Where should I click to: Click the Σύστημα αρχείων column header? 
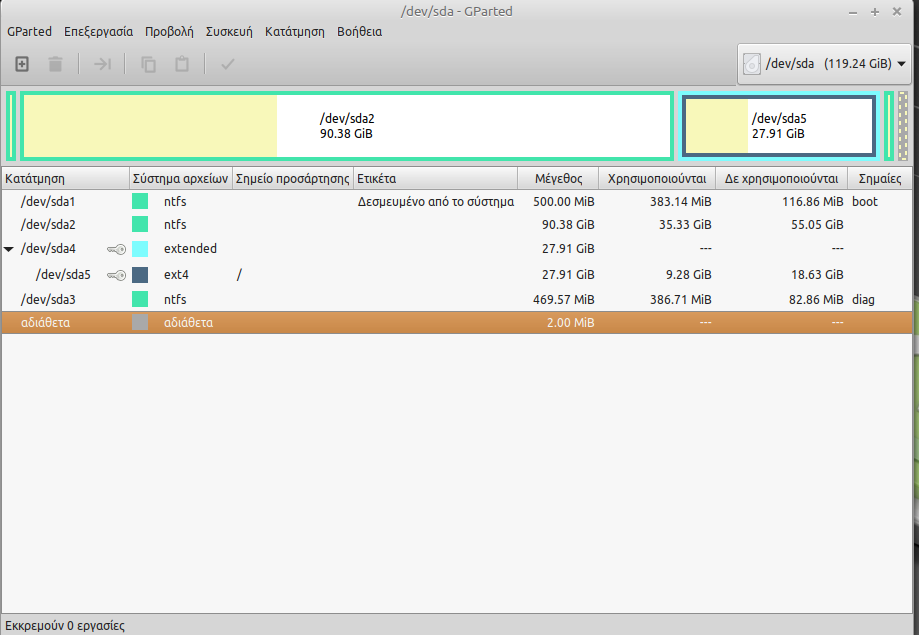[181, 178]
